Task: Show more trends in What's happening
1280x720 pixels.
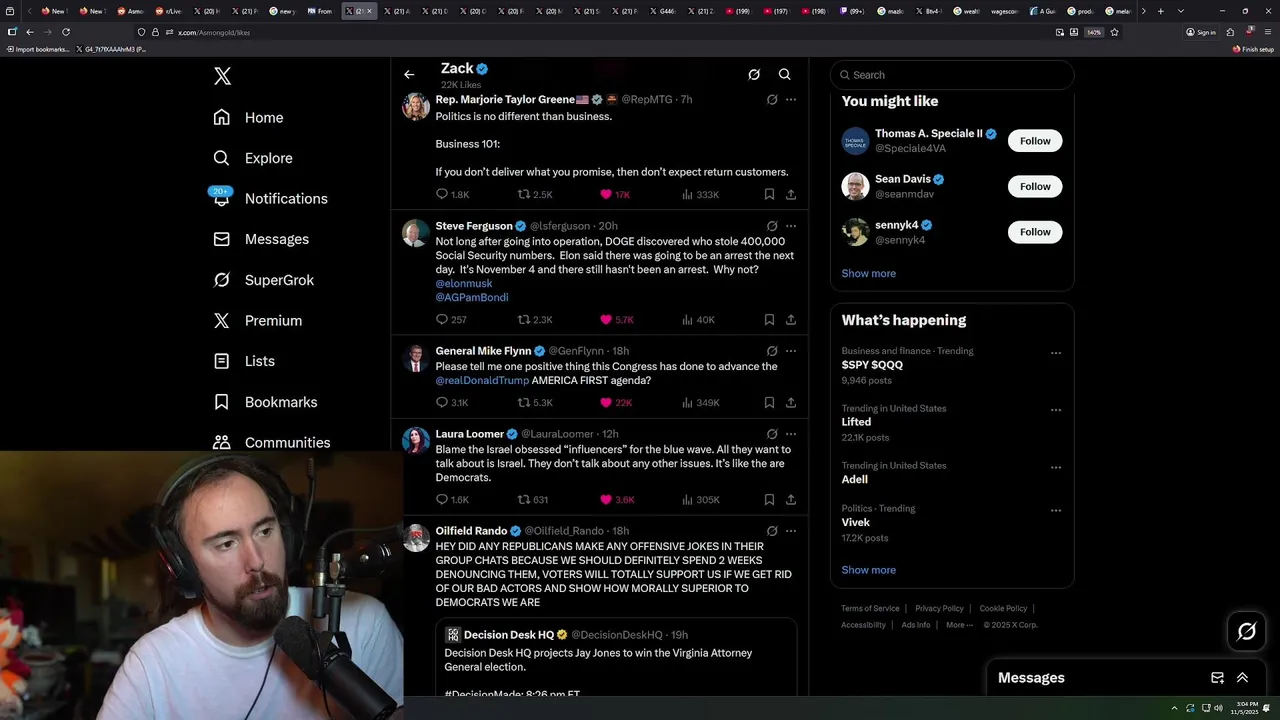Action: [x=868, y=570]
